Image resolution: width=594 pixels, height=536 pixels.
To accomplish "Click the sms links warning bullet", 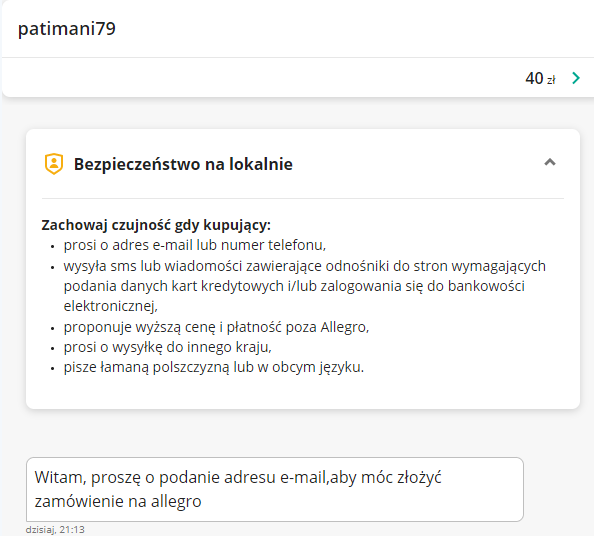I will 305,286.
